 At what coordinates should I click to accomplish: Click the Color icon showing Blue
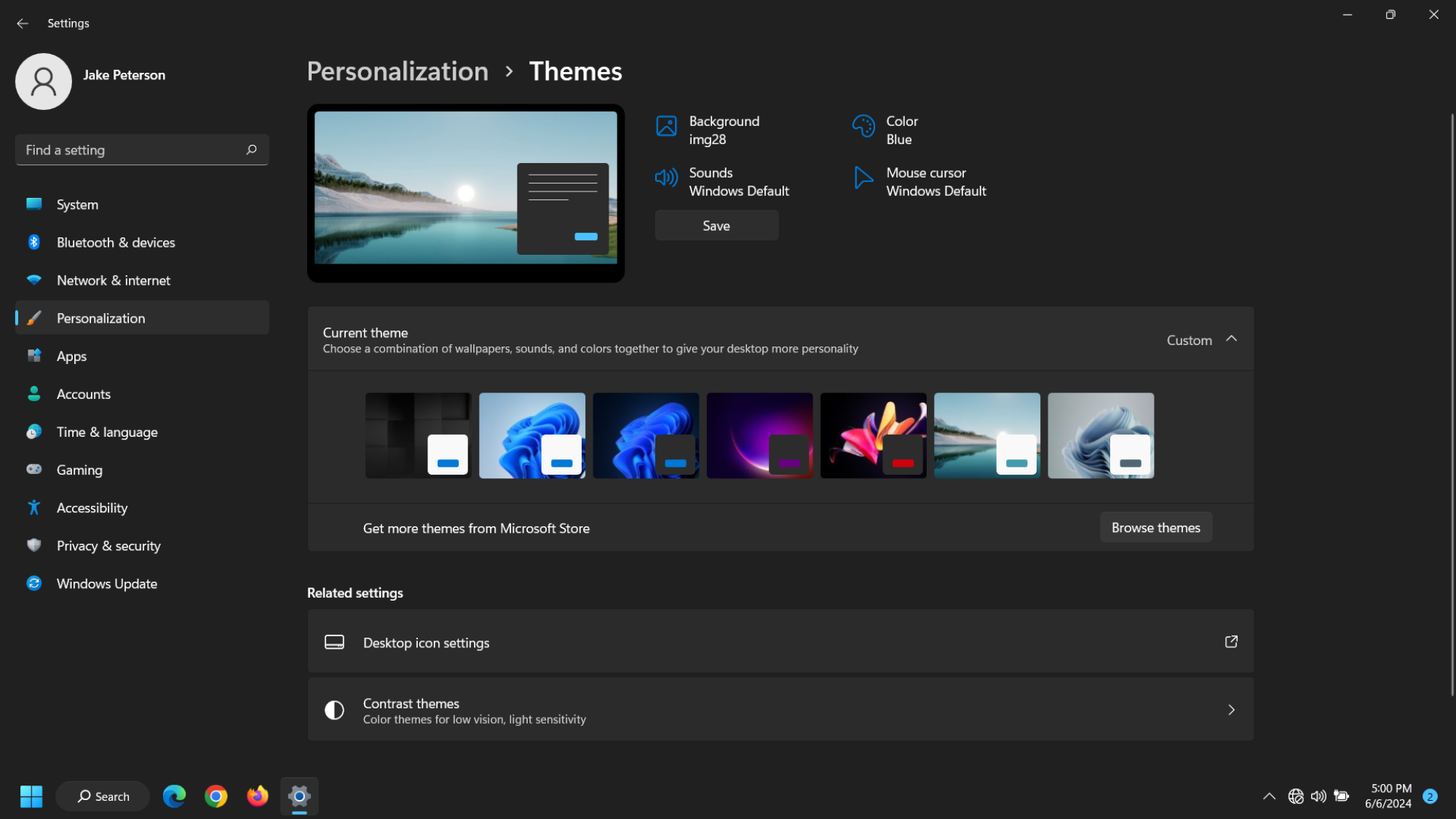click(861, 128)
